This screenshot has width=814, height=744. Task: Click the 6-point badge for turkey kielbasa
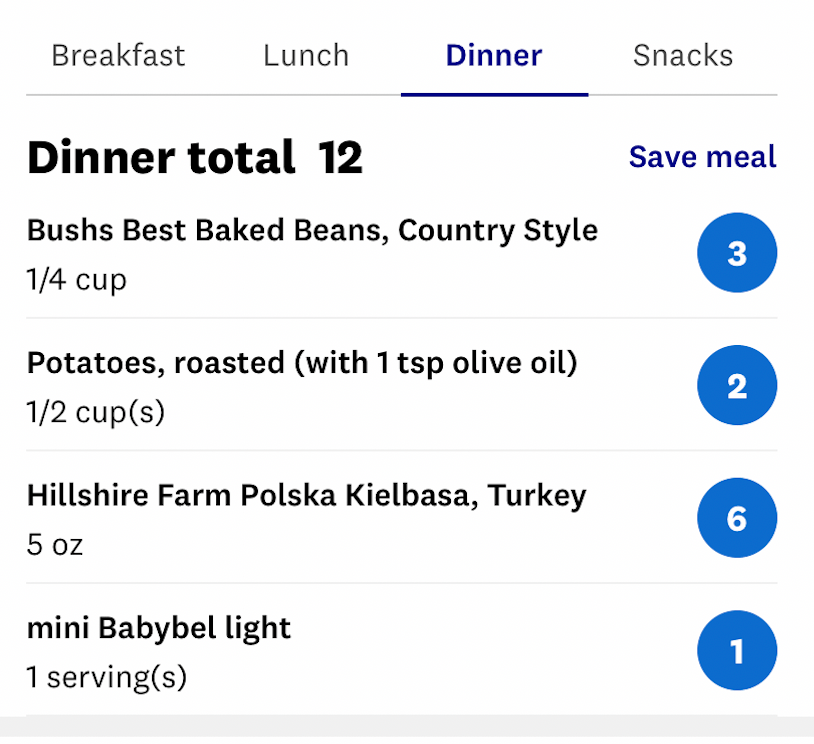(x=737, y=518)
